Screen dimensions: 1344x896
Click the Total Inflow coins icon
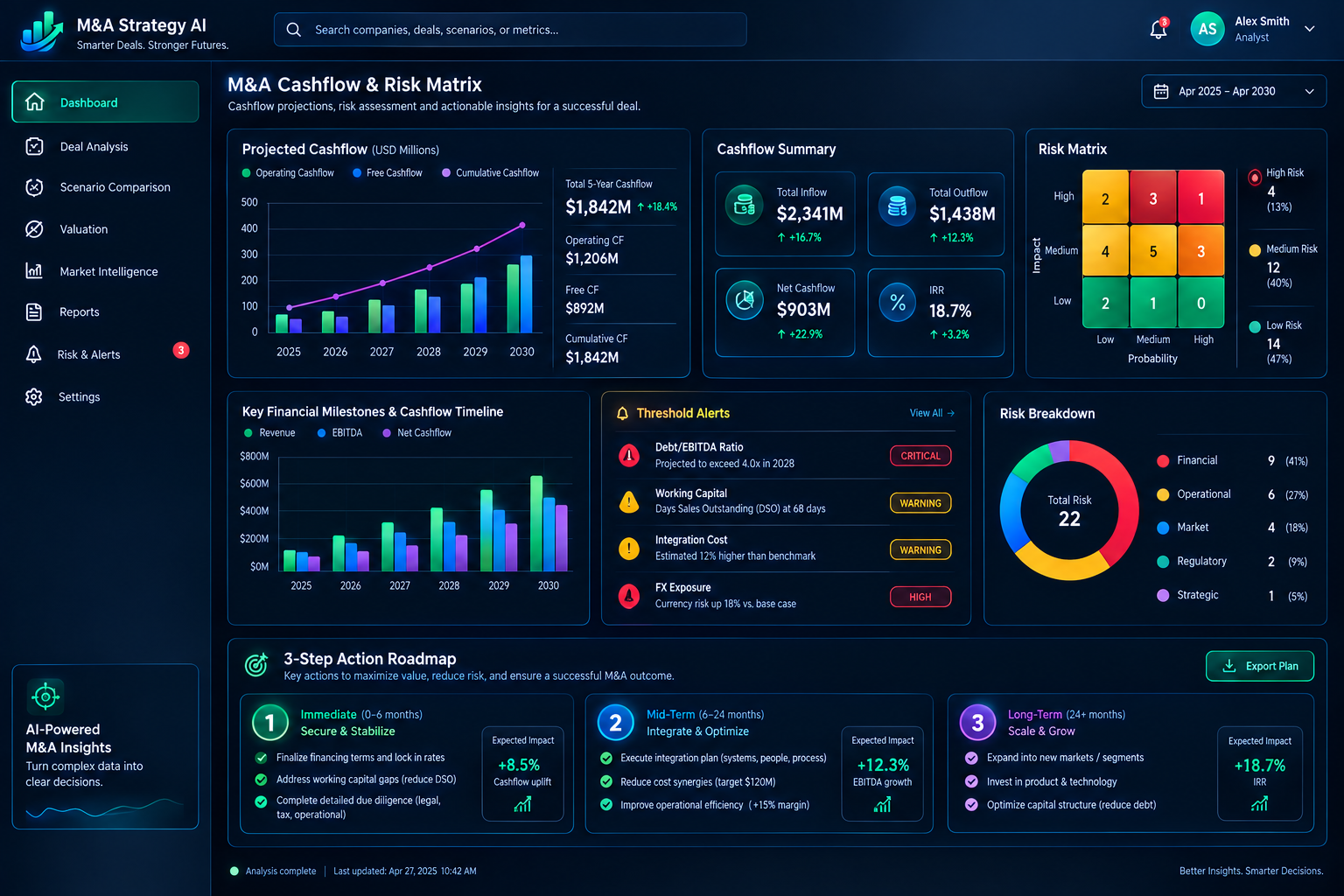(x=745, y=206)
